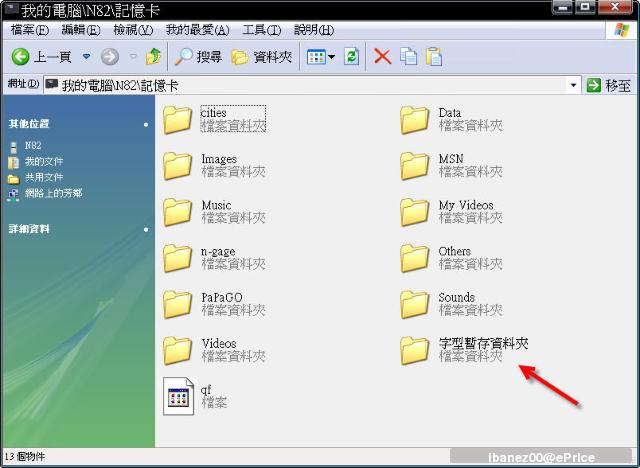
Task: Expand the address bar dropdown arrow
Action: tap(573, 86)
